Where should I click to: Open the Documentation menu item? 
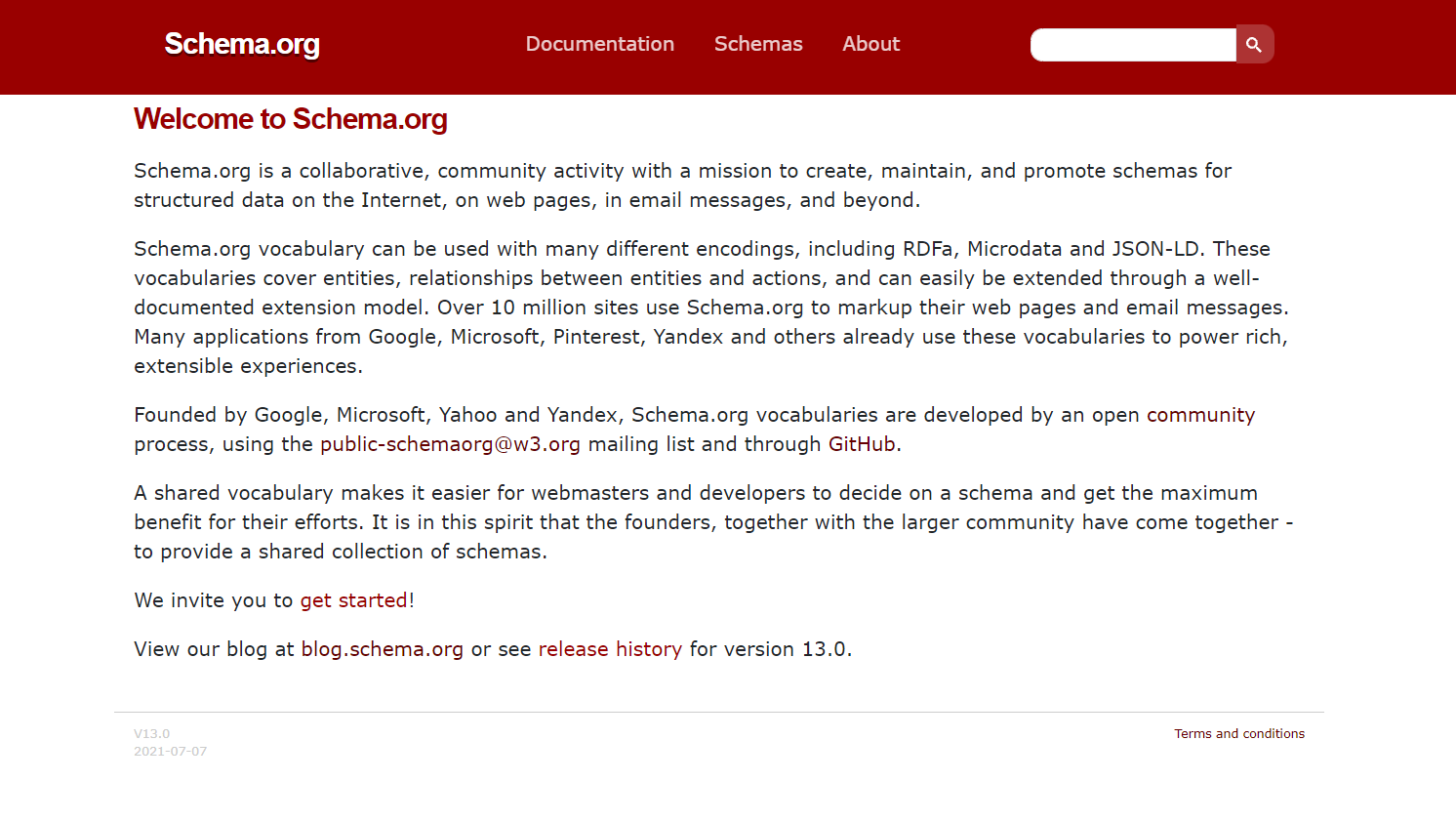click(x=600, y=44)
